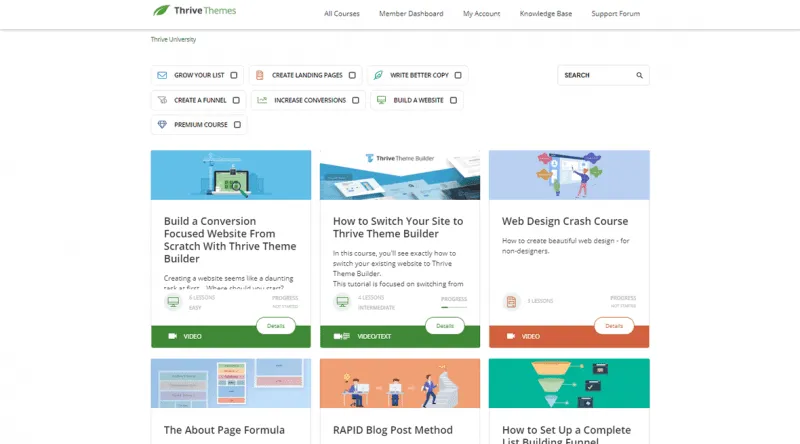
Task: Check the Create Landing Pages checkbox
Action: (352, 75)
